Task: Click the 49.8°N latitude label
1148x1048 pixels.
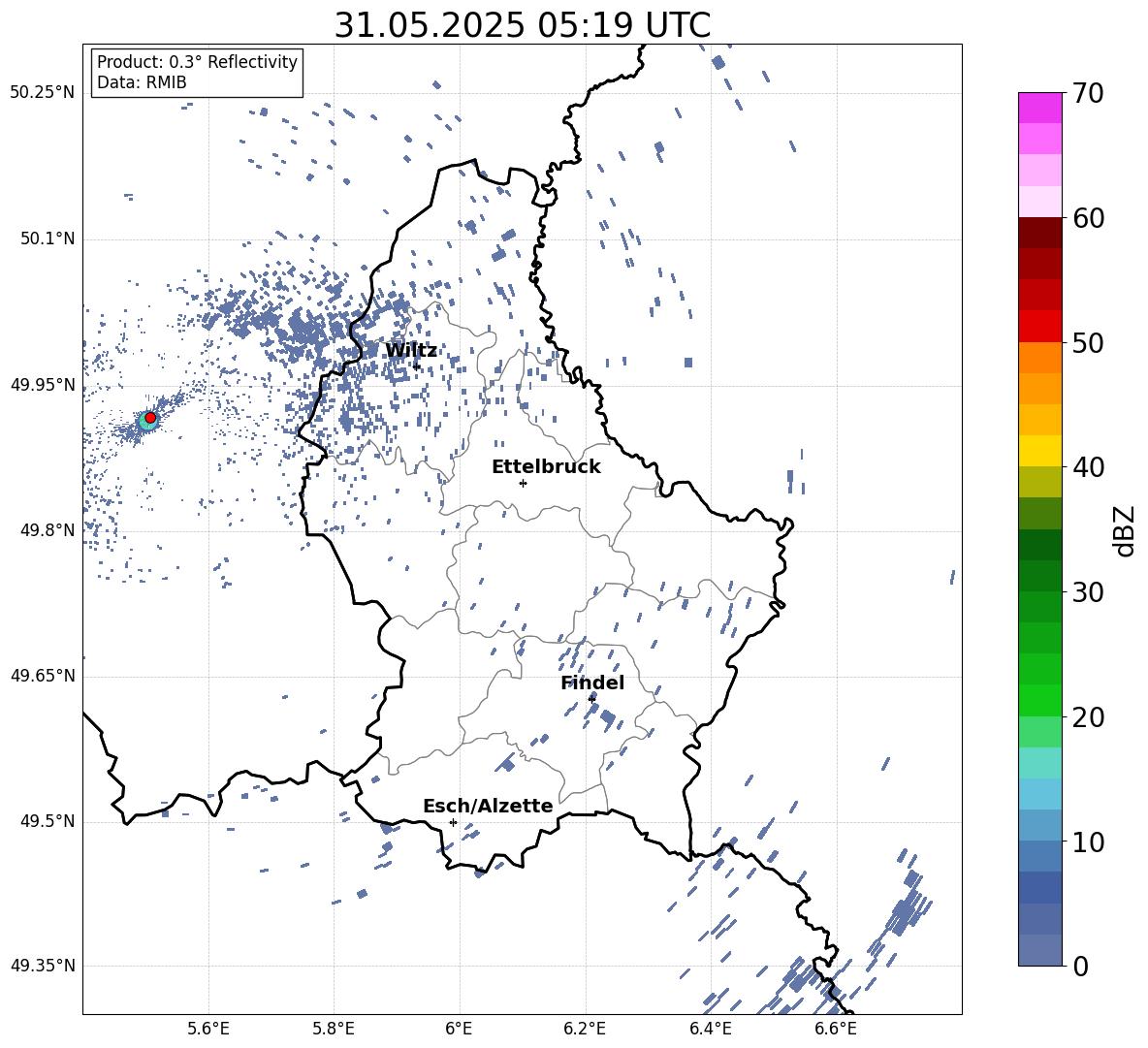Action: point(48,530)
